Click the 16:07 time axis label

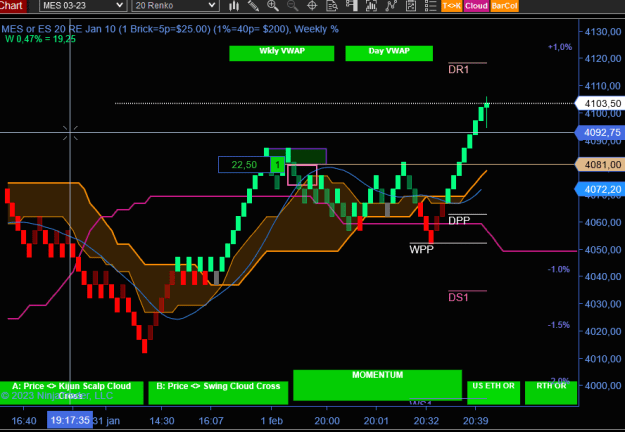[211, 421]
